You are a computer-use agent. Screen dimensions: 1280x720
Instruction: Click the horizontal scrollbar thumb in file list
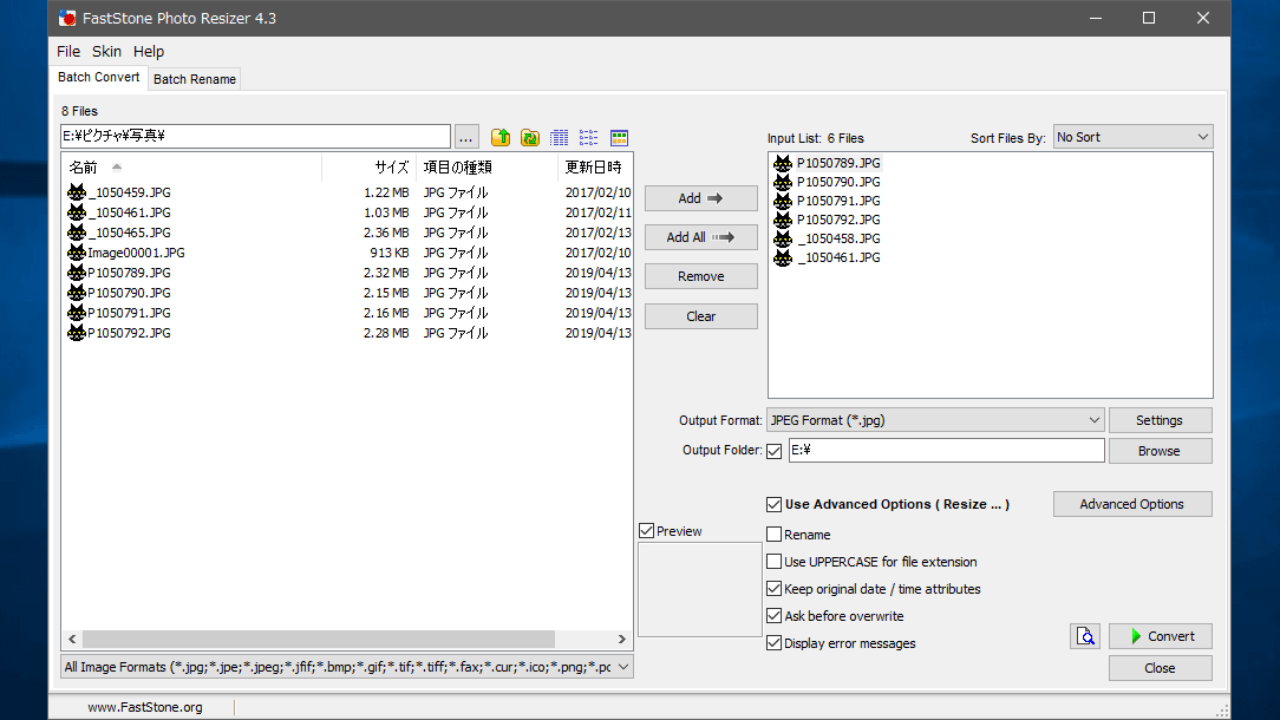(x=319, y=639)
